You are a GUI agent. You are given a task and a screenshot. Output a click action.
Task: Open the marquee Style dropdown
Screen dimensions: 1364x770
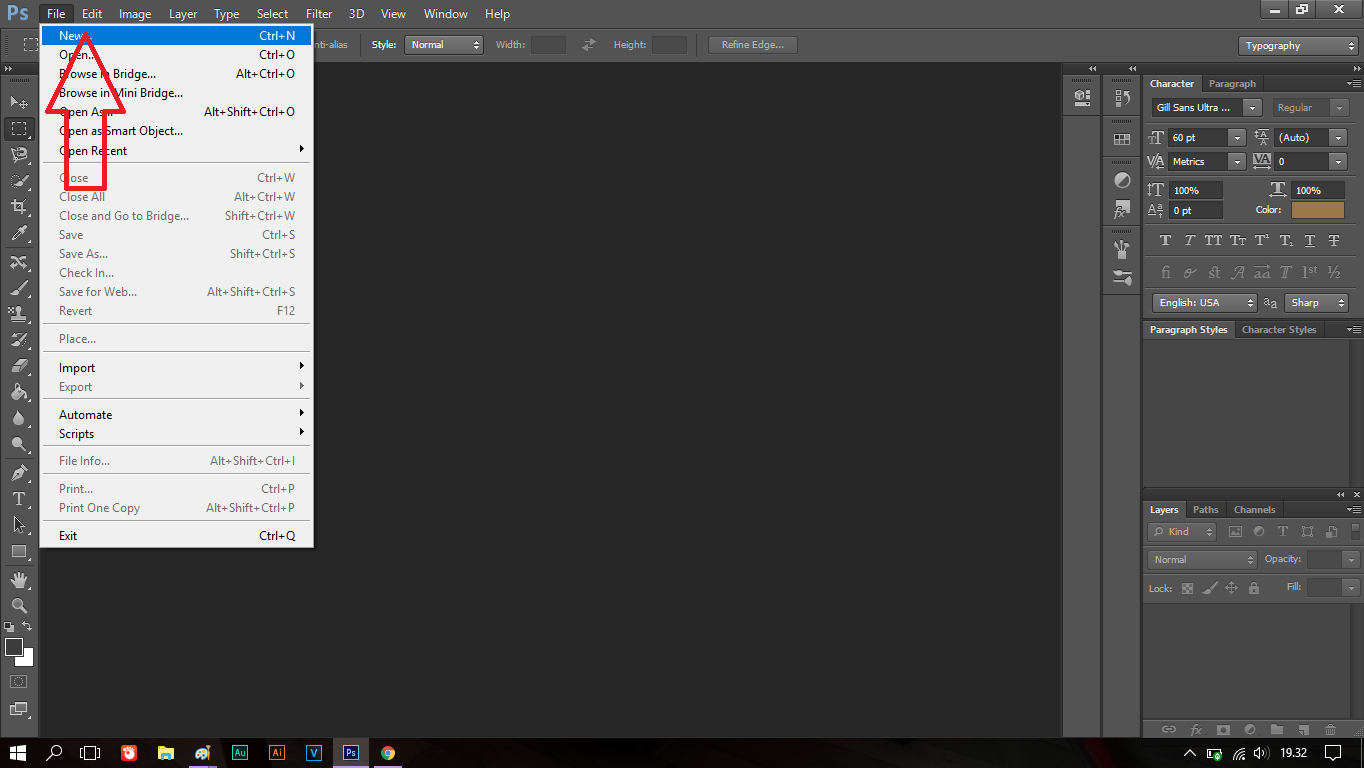coord(443,45)
